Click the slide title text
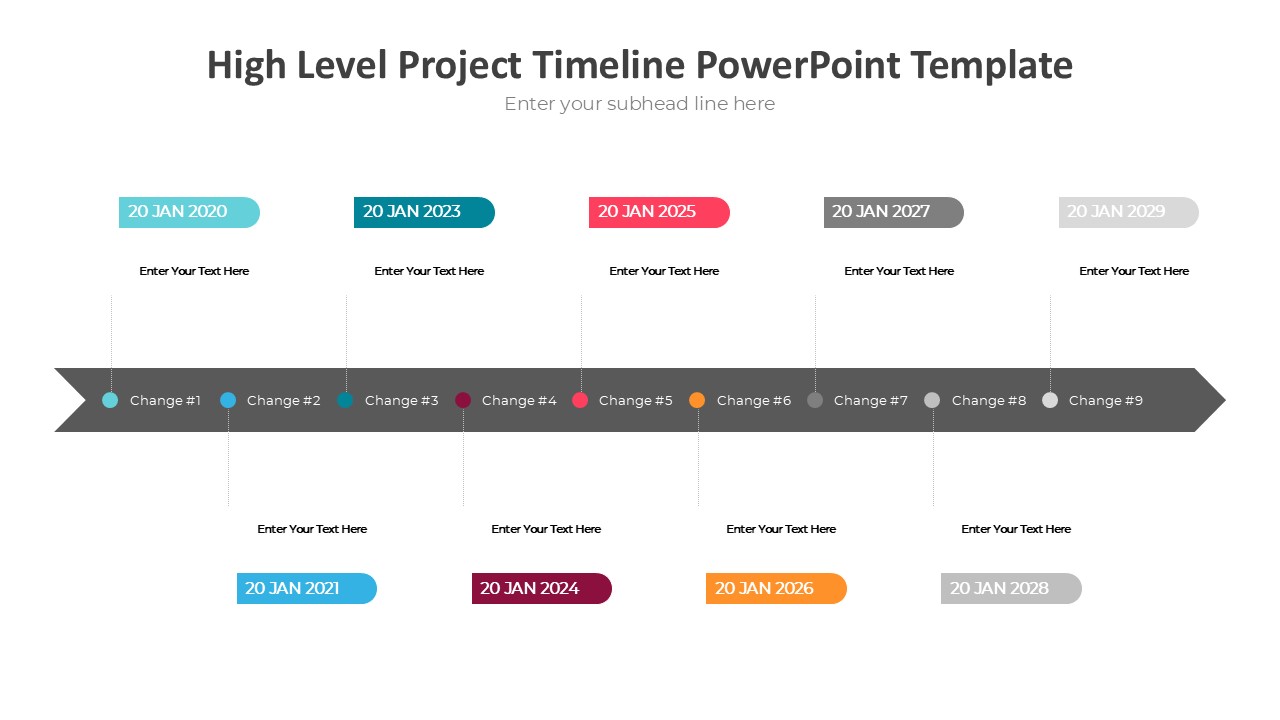Screen dimensions: 1280x720 (640, 65)
